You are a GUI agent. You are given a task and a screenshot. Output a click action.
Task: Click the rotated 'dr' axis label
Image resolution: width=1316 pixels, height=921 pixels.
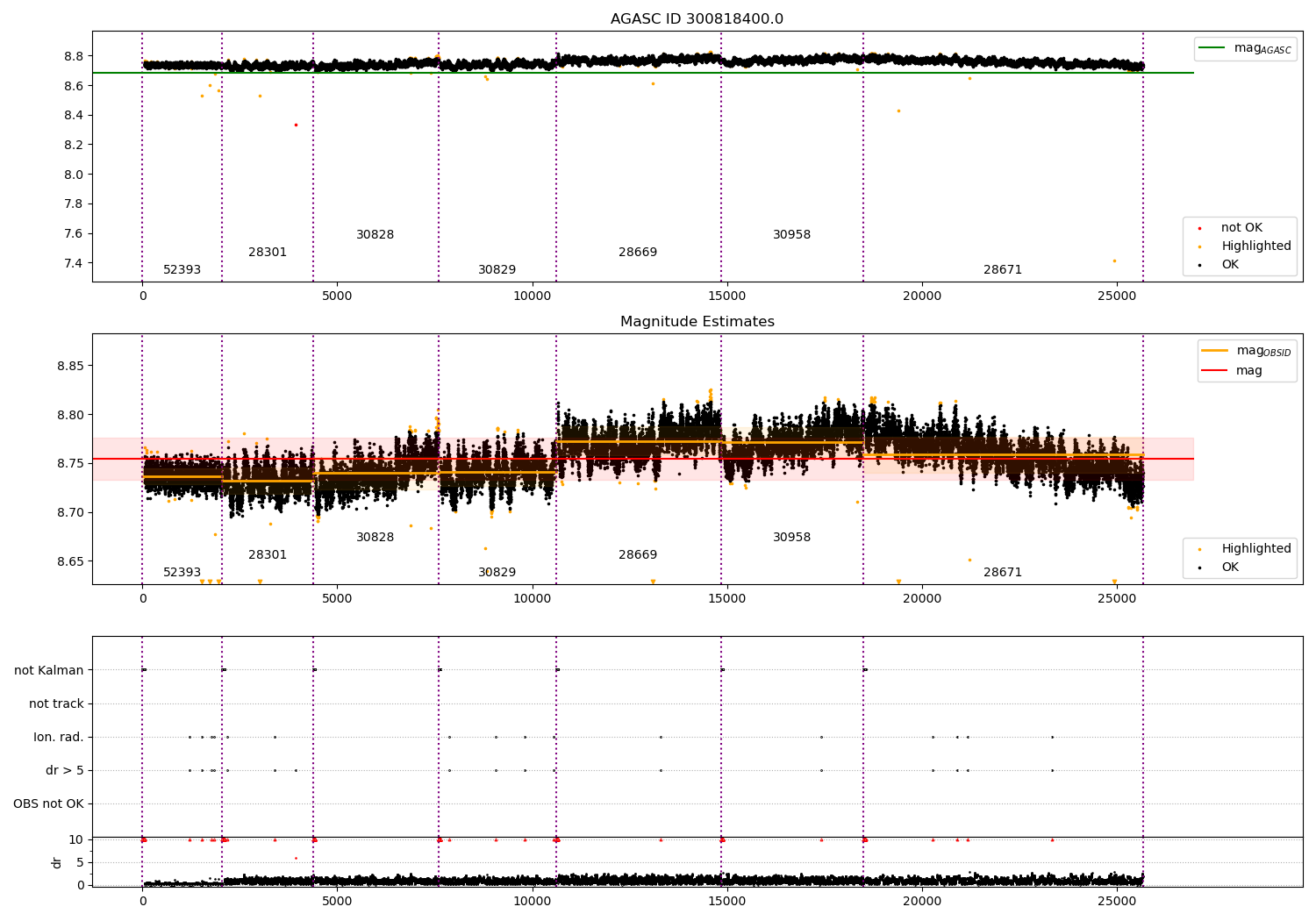click(x=57, y=862)
